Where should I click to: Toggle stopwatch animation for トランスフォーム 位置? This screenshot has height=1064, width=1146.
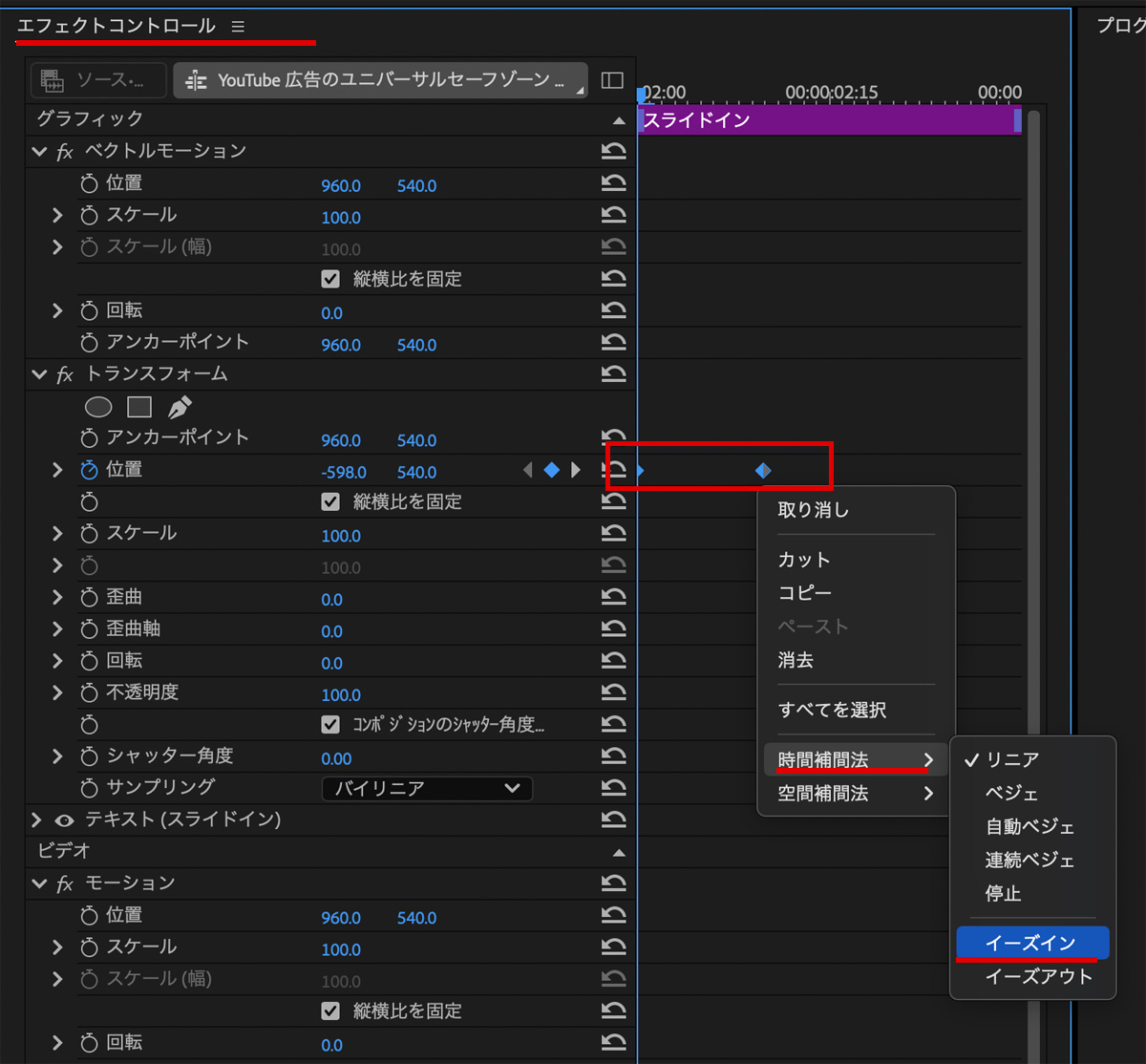pos(90,470)
